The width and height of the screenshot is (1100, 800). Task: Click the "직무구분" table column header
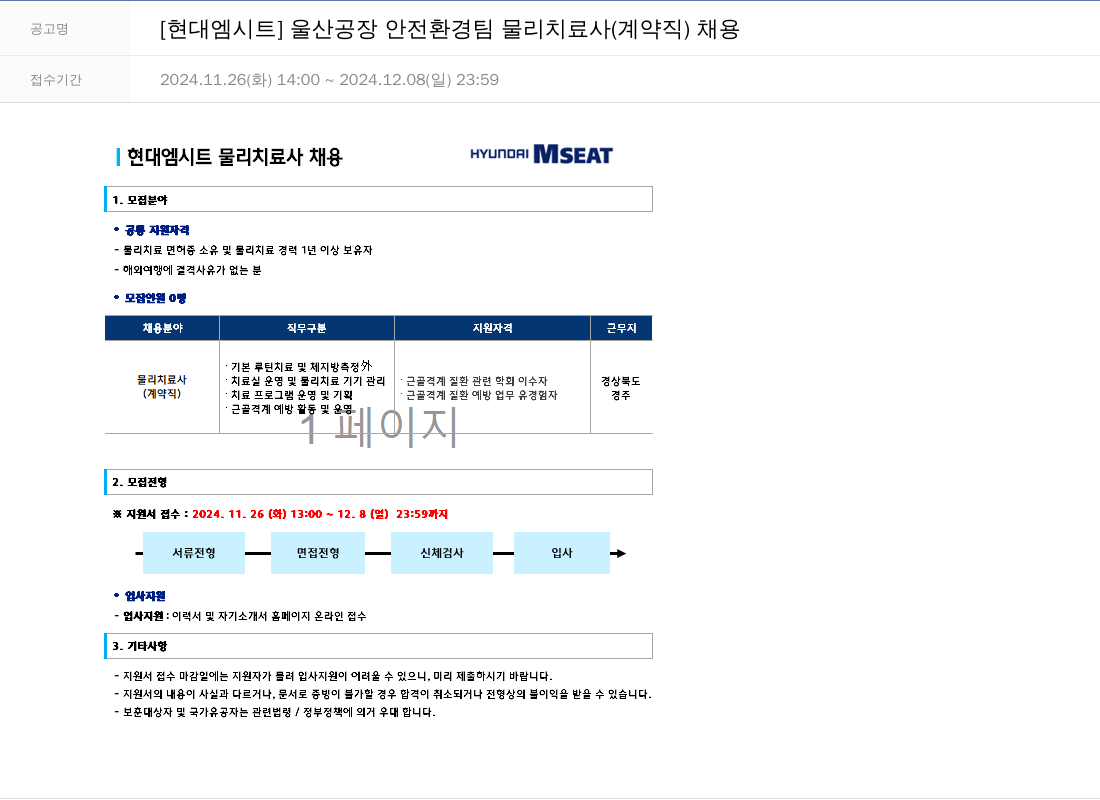click(x=307, y=328)
